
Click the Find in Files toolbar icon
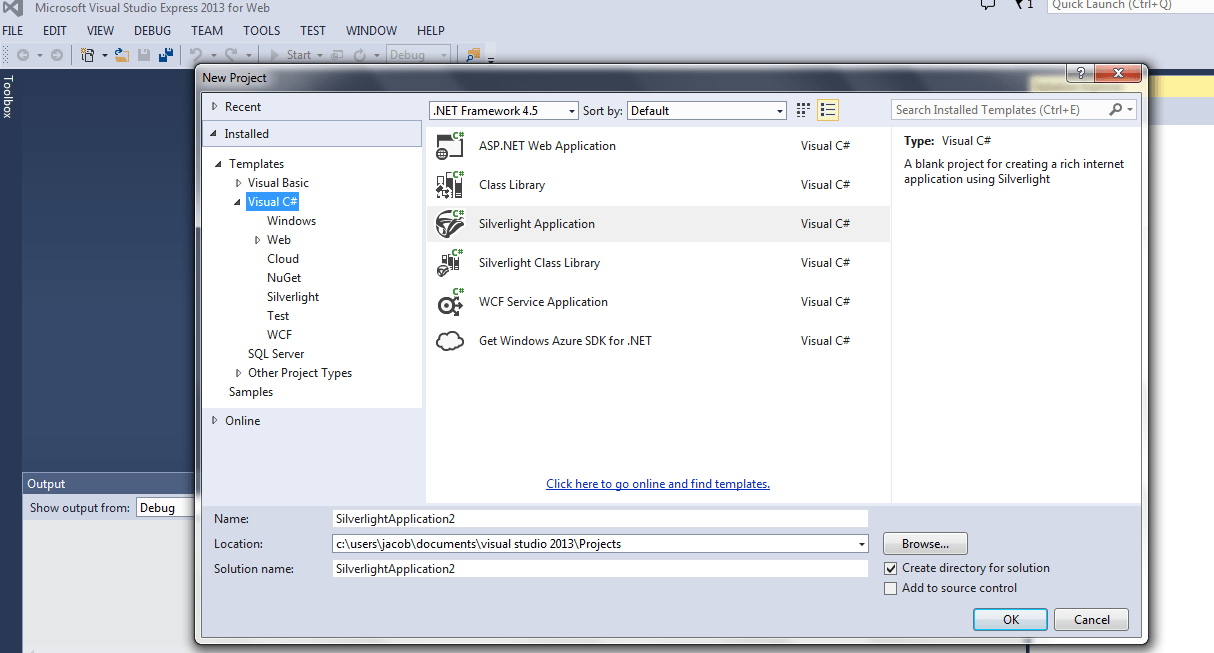[x=473, y=55]
